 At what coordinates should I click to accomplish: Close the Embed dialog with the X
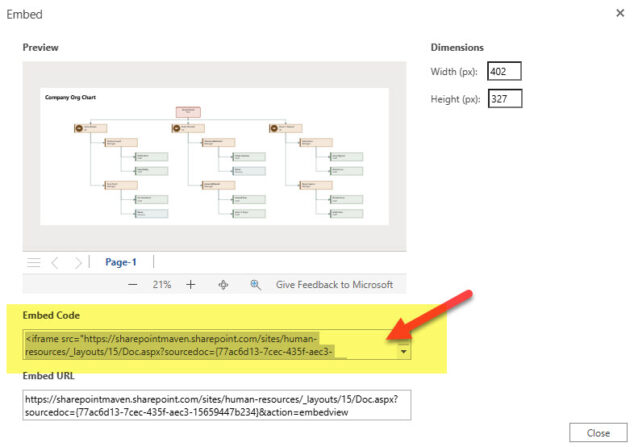[620, 13]
